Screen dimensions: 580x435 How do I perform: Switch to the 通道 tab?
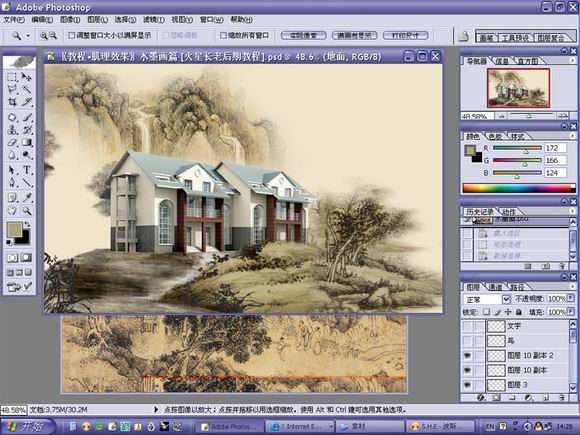[495, 287]
